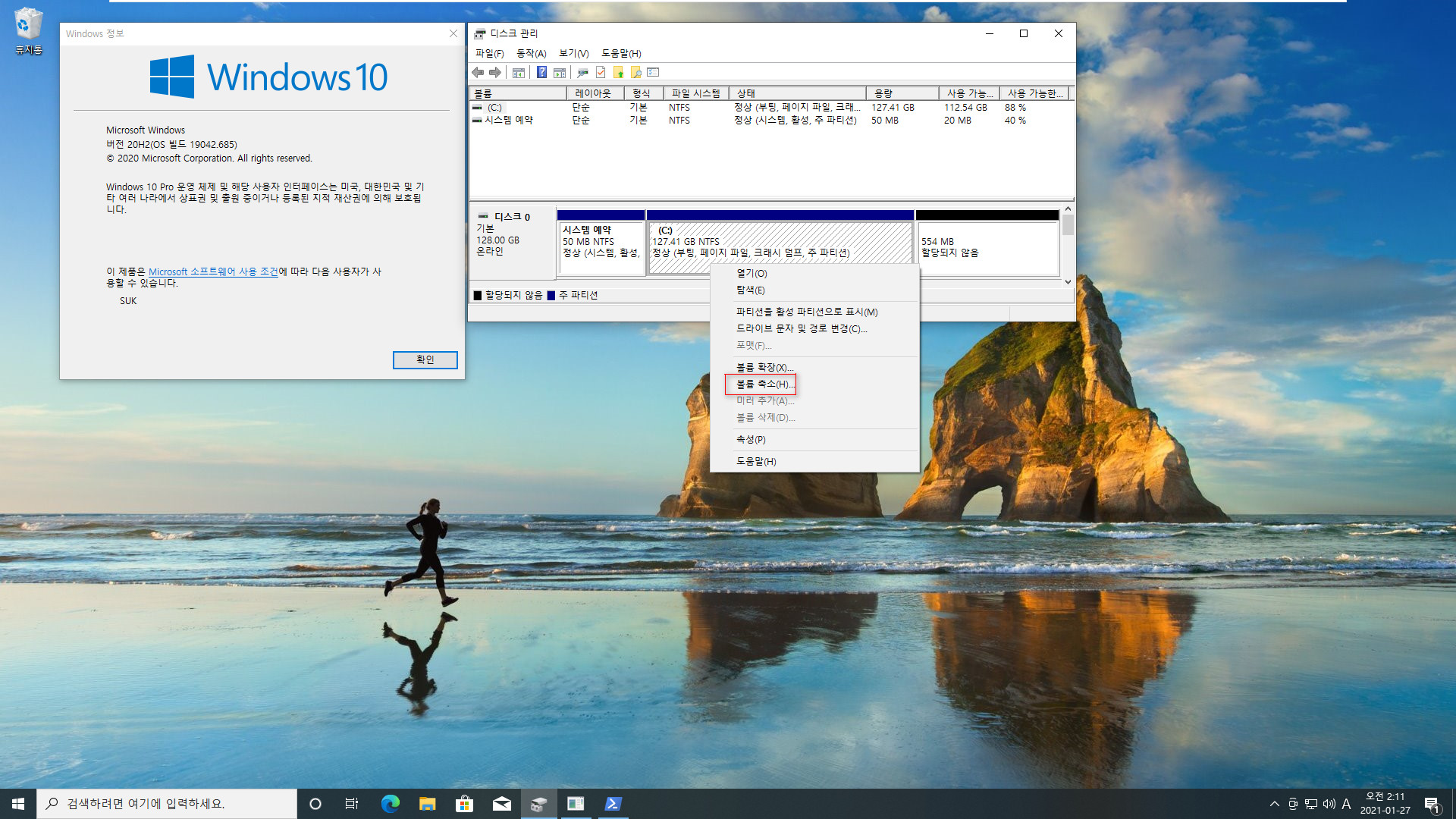
Task: Select 열기(O) in the context menu
Action: (814, 273)
